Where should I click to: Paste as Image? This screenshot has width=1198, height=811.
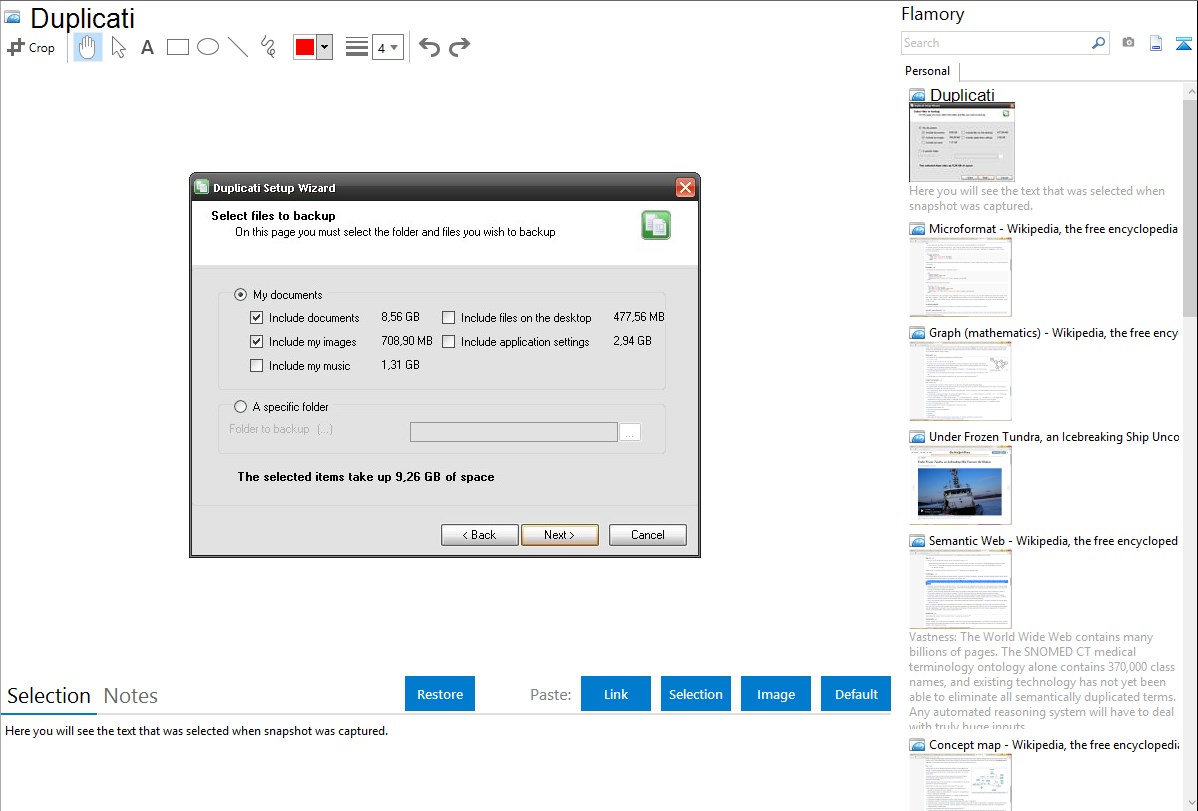[775, 694]
